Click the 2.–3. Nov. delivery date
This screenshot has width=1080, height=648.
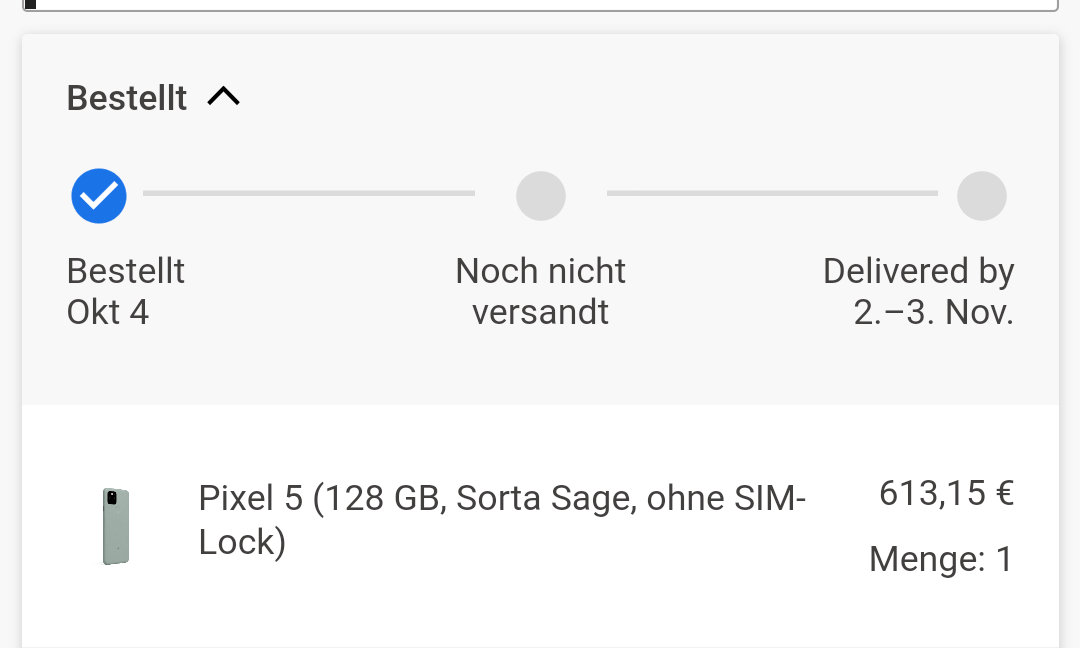click(933, 312)
